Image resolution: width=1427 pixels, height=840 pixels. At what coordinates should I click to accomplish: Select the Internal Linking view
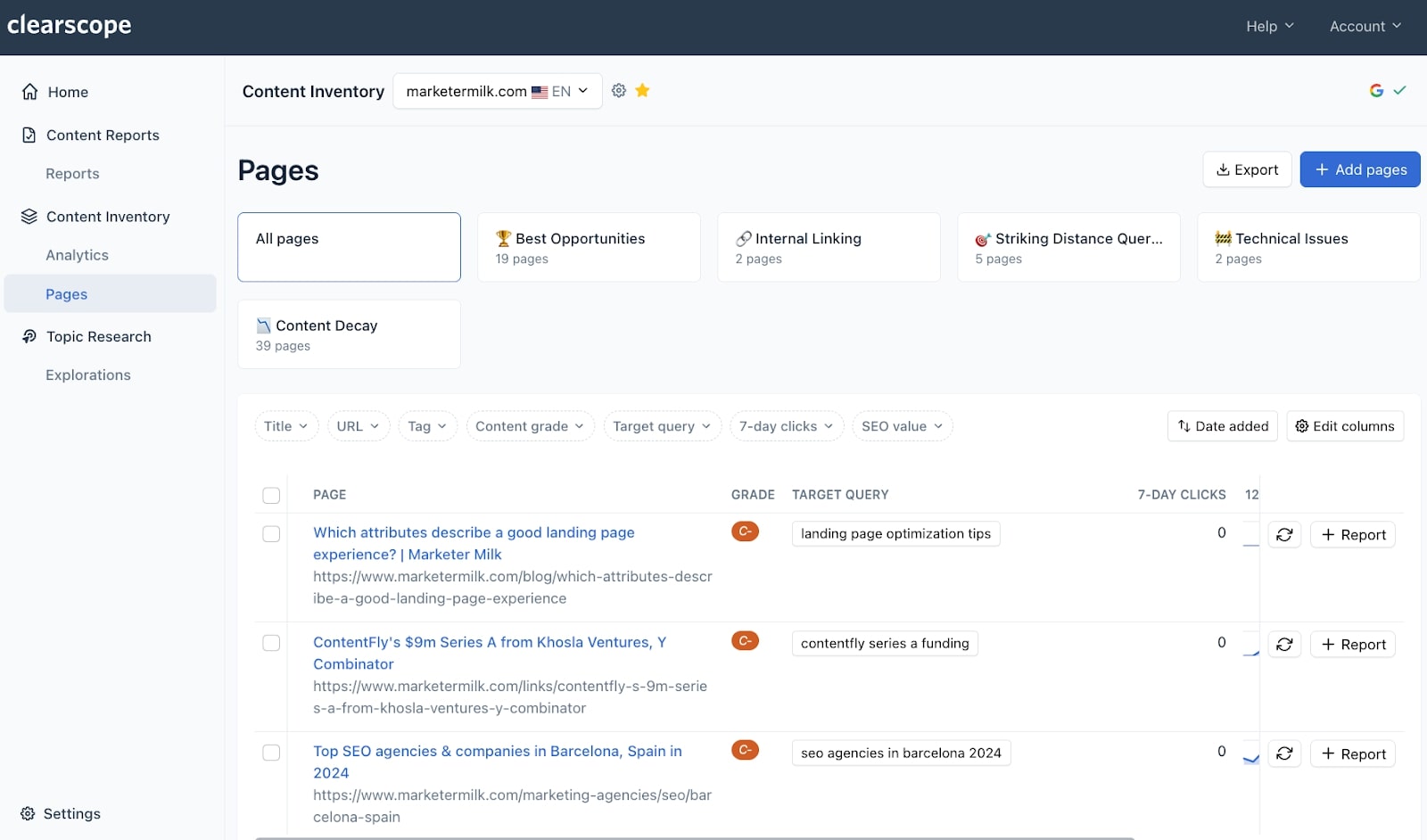[x=829, y=247]
